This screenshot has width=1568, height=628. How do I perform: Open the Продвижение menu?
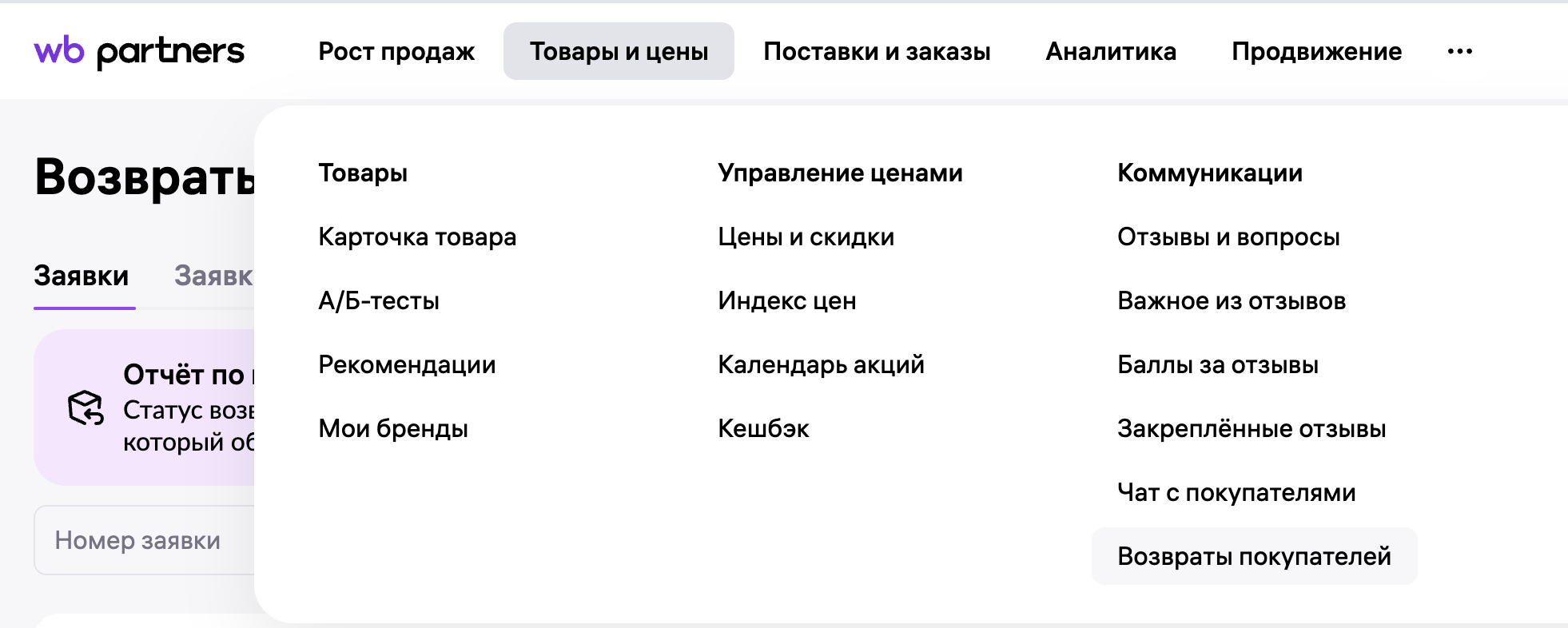[1316, 51]
